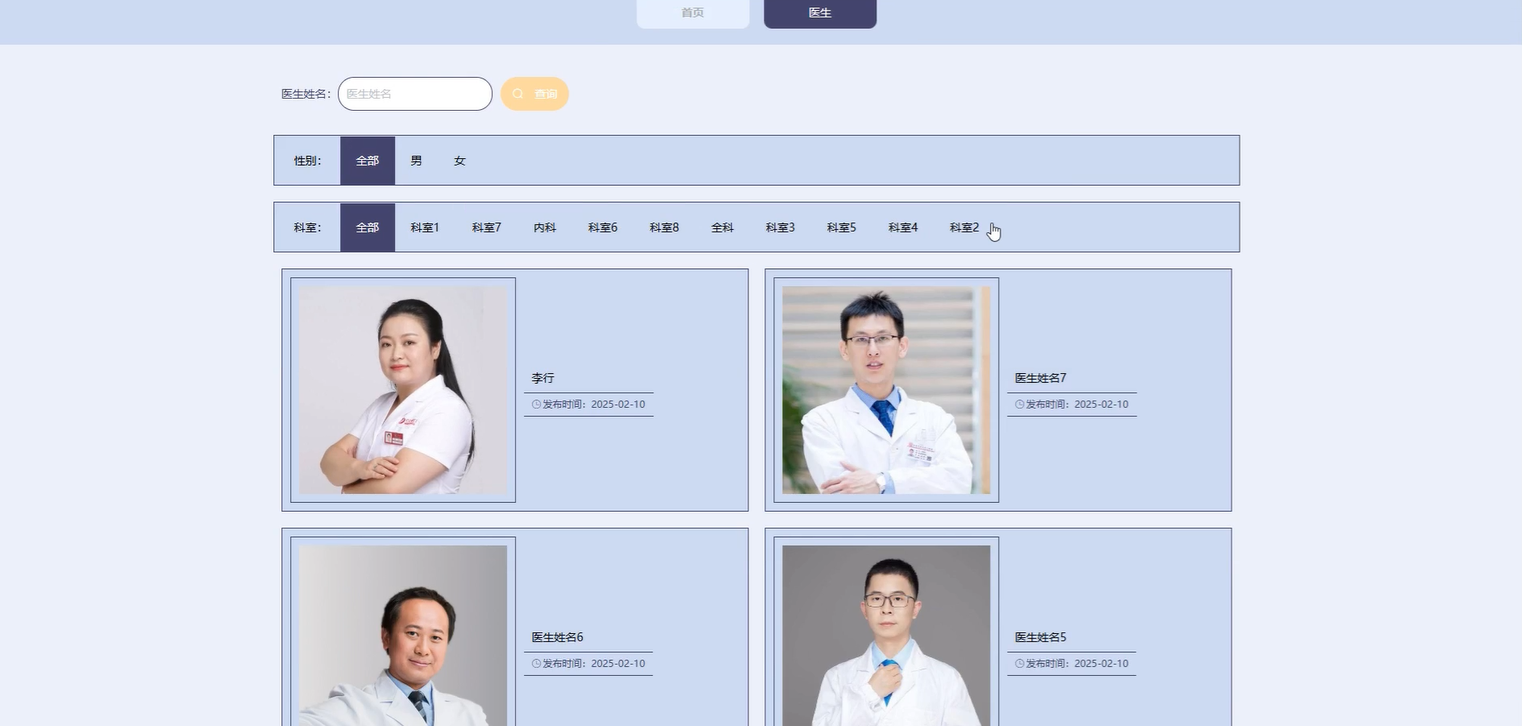Switch to the 首页 tab
Screen dimensions: 1522x726
692,13
